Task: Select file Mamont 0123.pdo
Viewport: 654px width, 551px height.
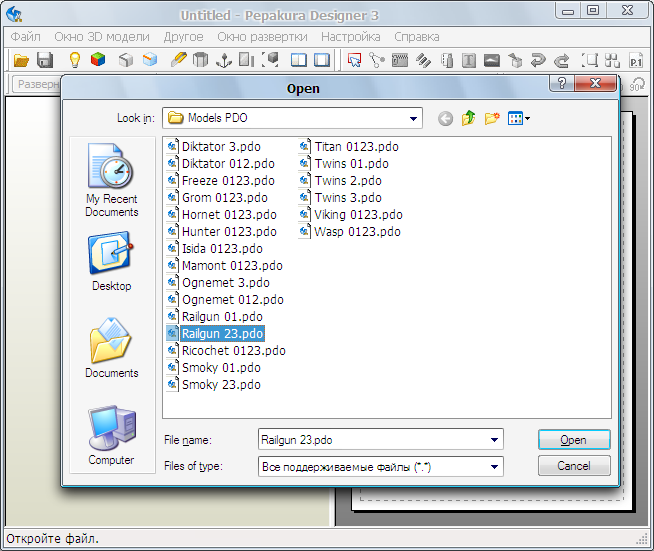Action: tap(225, 266)
